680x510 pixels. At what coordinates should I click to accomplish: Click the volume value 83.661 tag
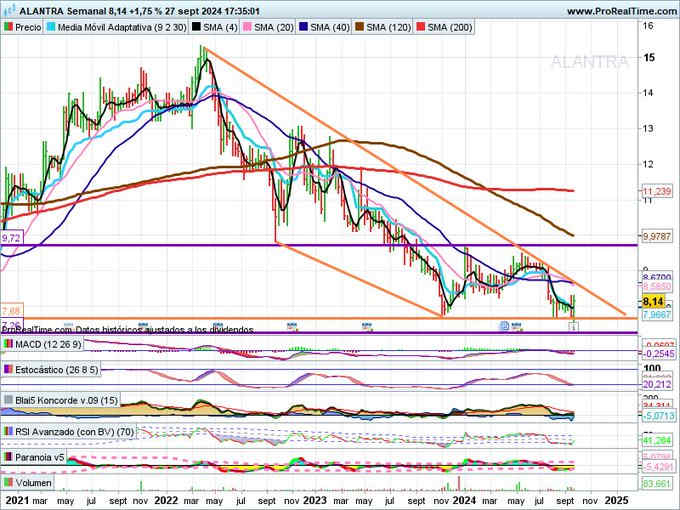657,483
